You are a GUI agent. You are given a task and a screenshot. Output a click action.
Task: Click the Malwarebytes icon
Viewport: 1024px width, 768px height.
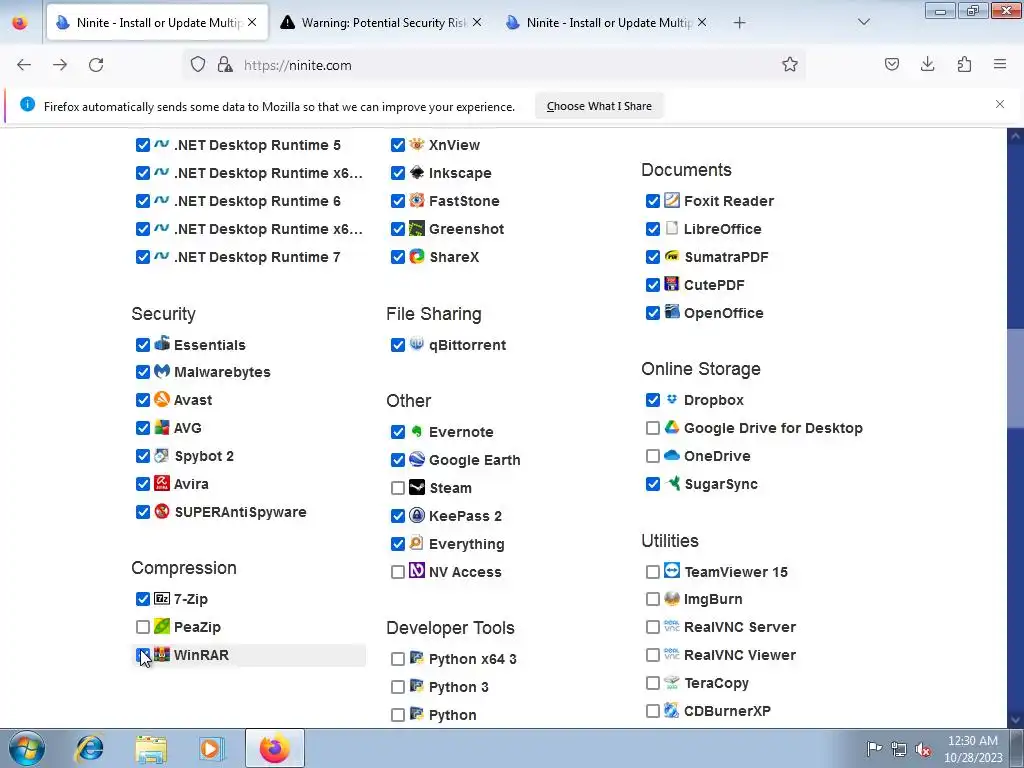(161, 372)
